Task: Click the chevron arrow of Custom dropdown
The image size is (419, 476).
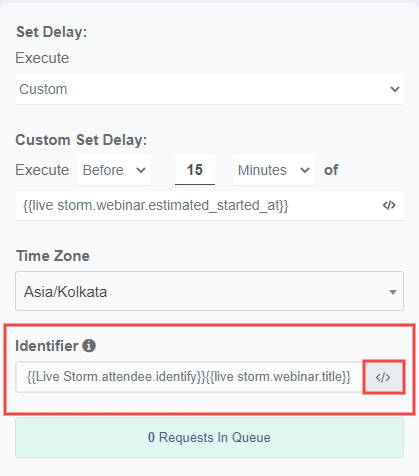Action: [395, 89]
